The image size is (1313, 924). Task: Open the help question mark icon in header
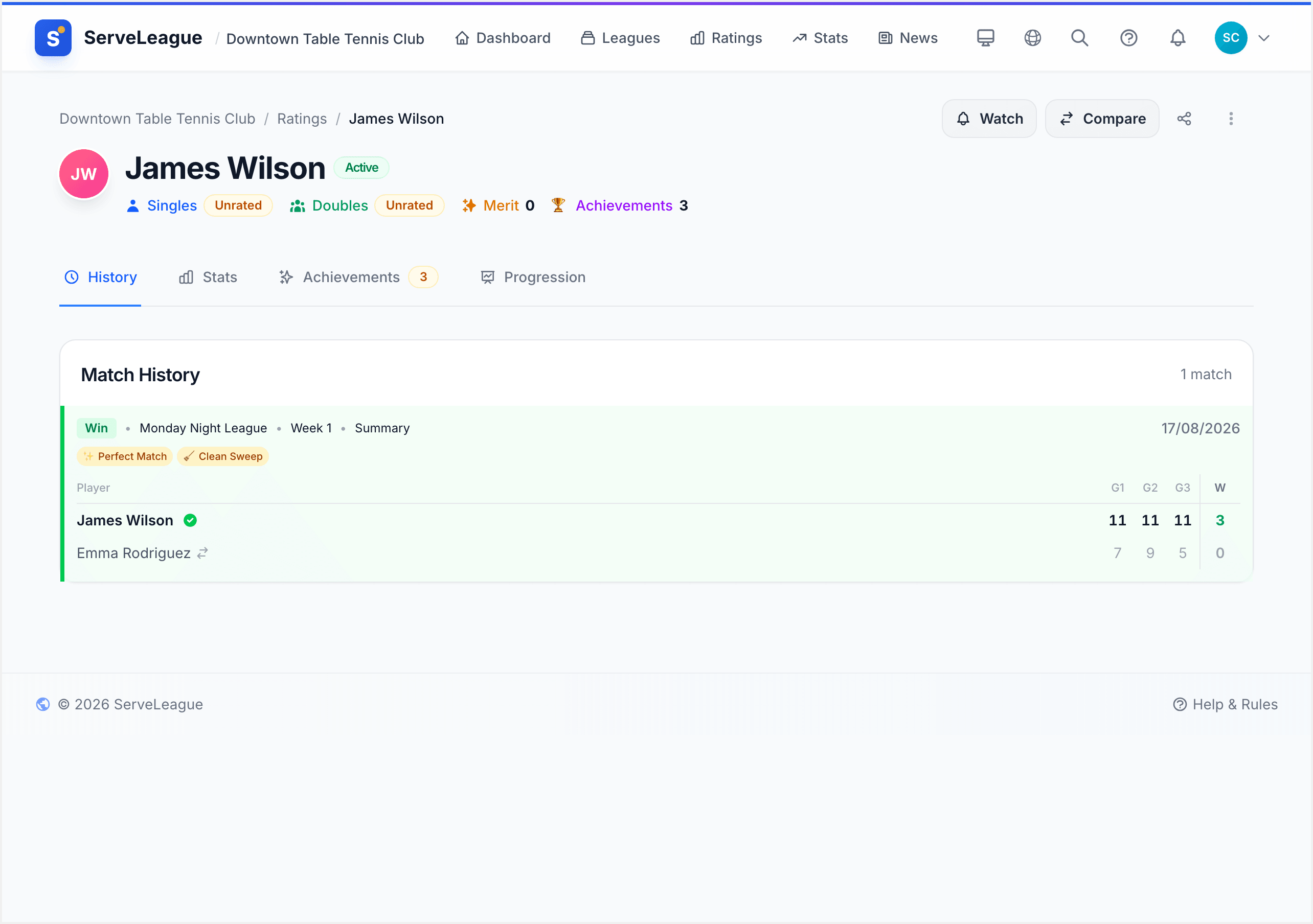point(1128,38)
